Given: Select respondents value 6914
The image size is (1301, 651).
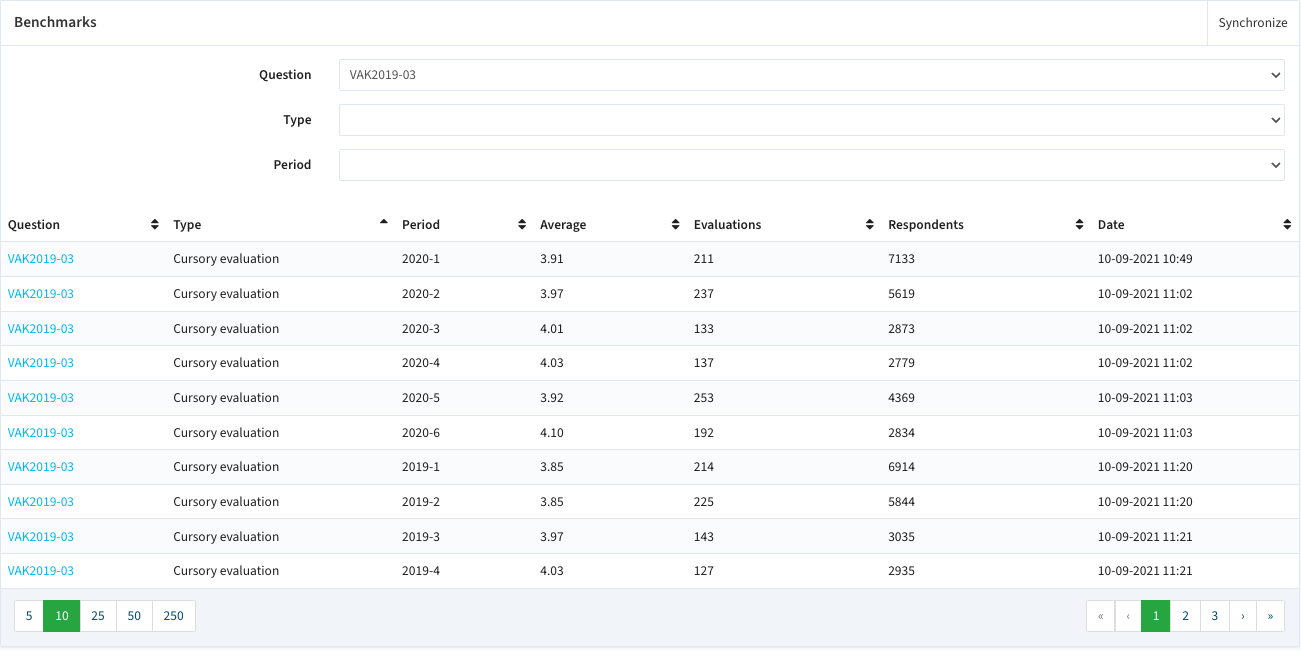Looking at the screenshot, I should point(902,467).
